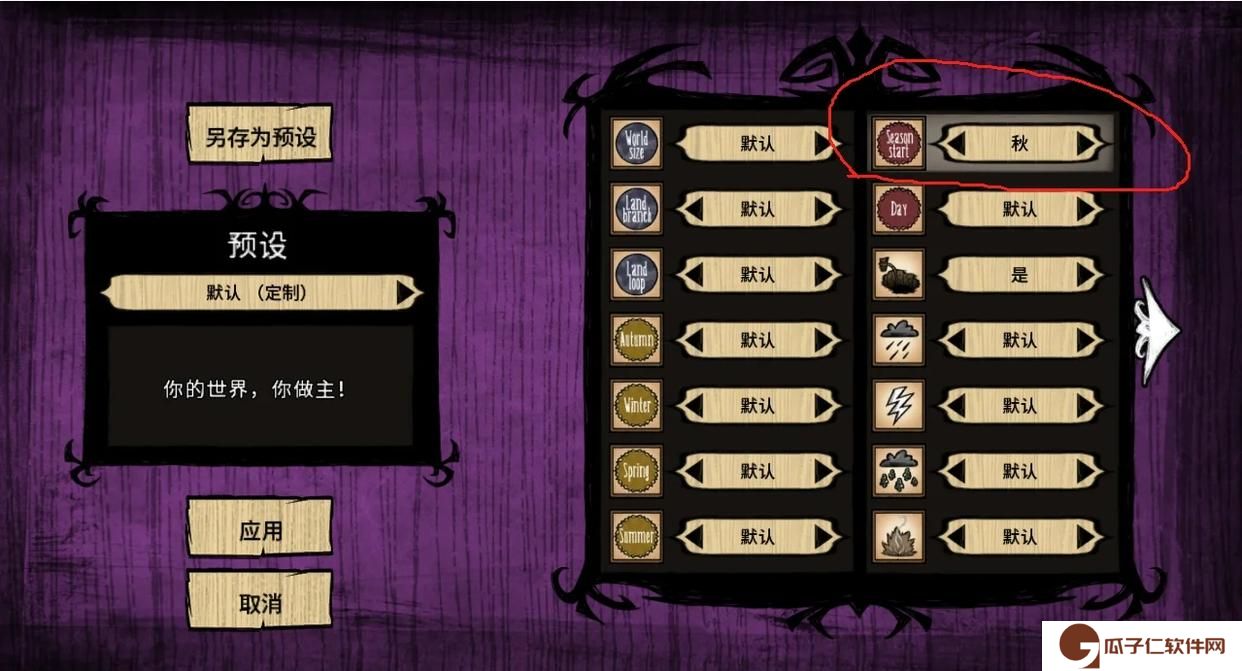Screen dimensions: 1242x671
Task: Advance Season start value with right arrow
Action: tap(1086, 144)
